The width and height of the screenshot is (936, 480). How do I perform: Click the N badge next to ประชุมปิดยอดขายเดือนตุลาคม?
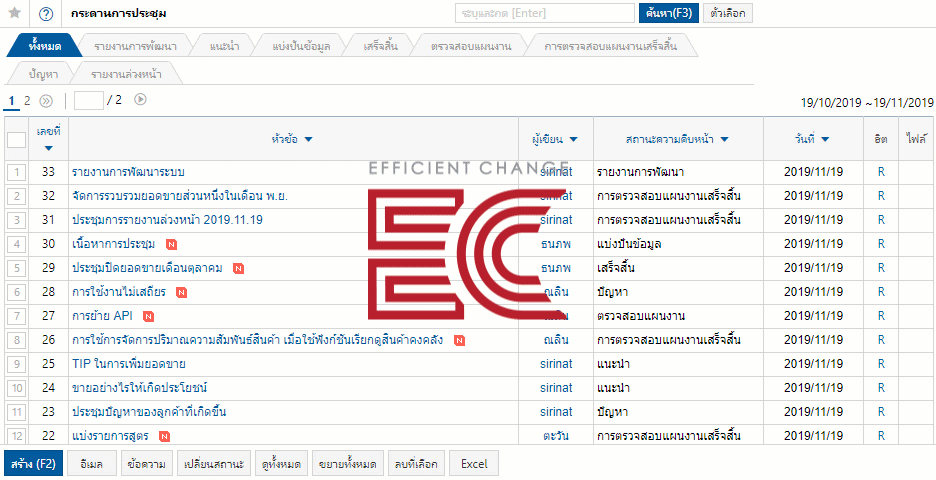(238, 269)
